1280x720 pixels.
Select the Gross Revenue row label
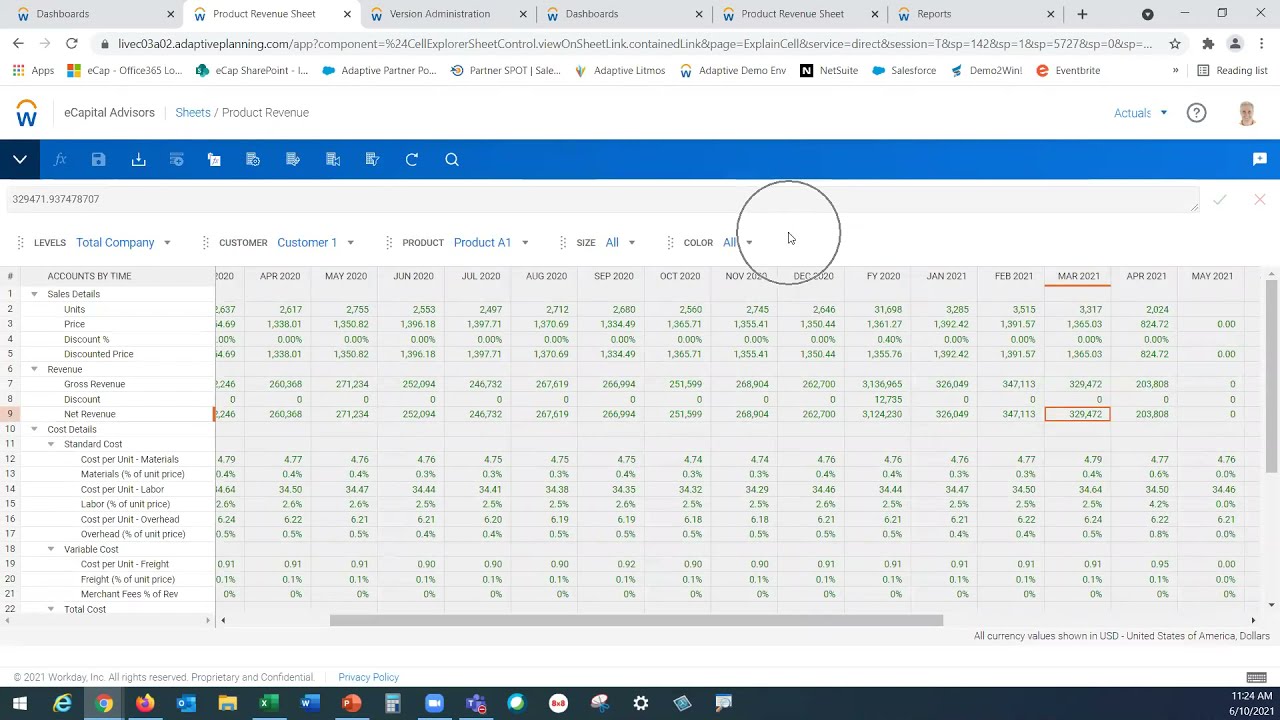[x=94, y=384]
